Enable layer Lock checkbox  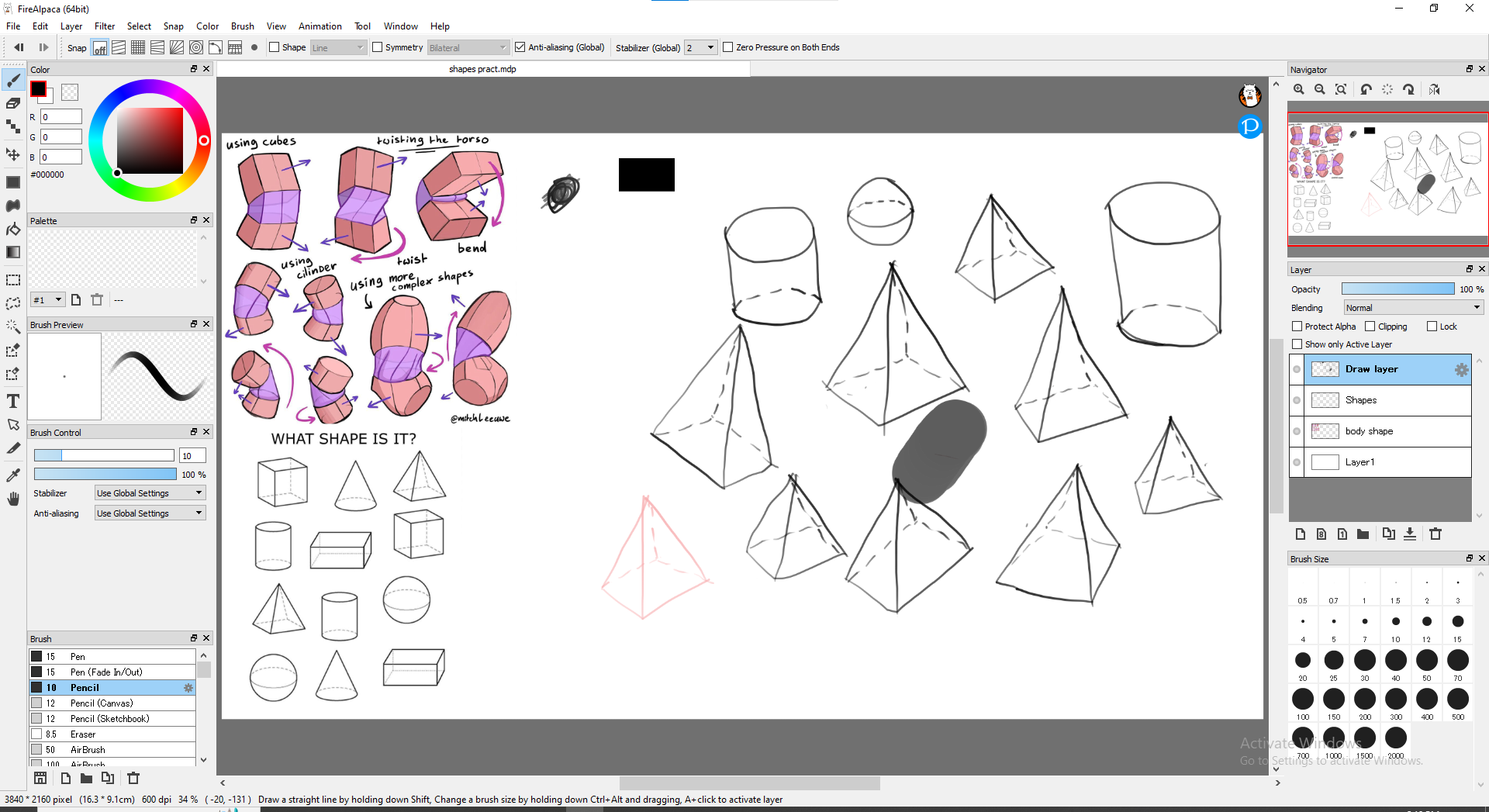1432,327
